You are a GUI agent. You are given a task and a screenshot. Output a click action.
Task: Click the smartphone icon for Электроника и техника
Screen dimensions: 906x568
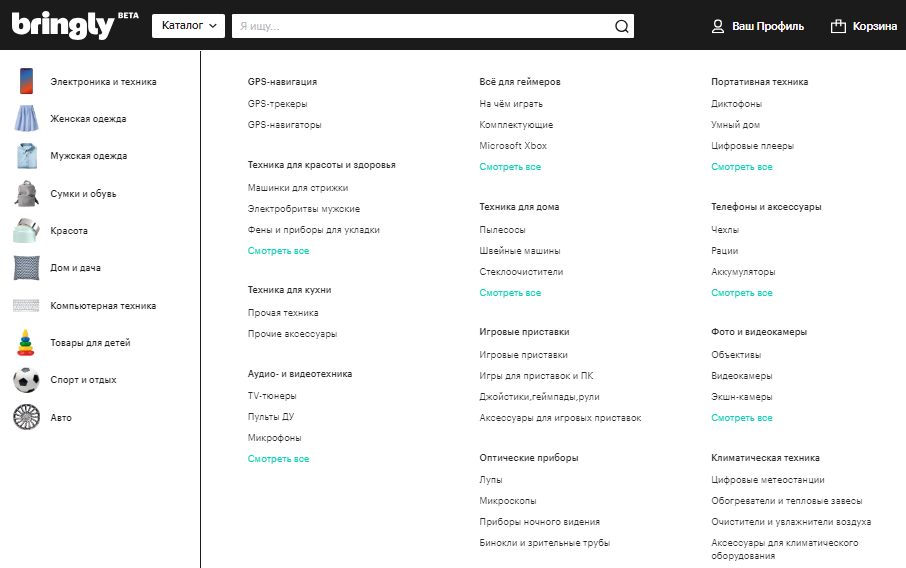[26, 81]
